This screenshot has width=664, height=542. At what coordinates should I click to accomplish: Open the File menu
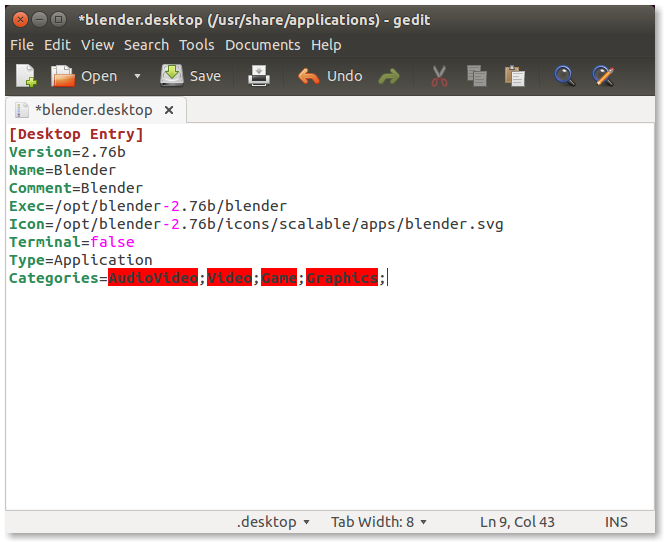tap(22, 45)
